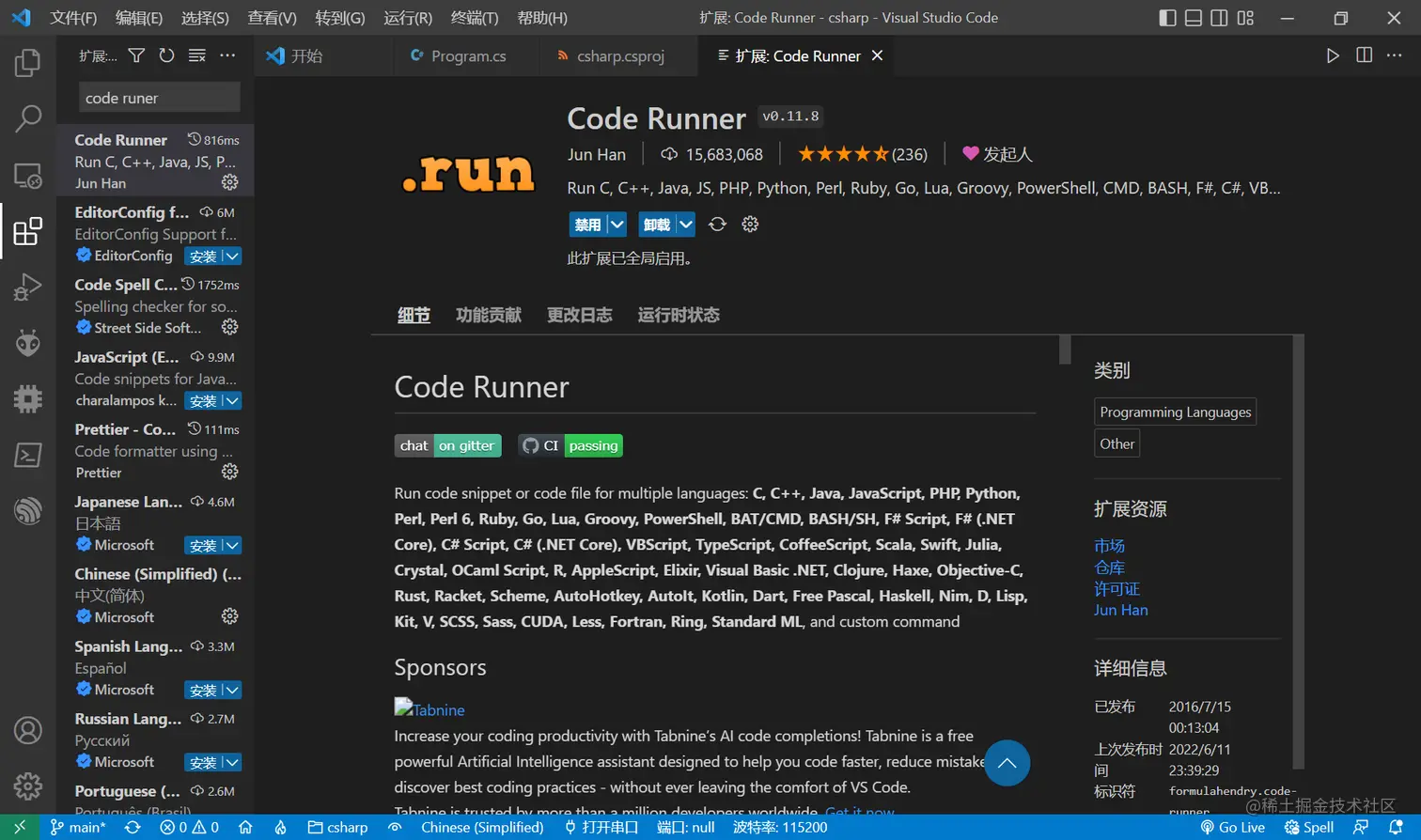Open the PlatformIO alien icon view
Viewport: 1421px width, 840px height.
(27, 343)
